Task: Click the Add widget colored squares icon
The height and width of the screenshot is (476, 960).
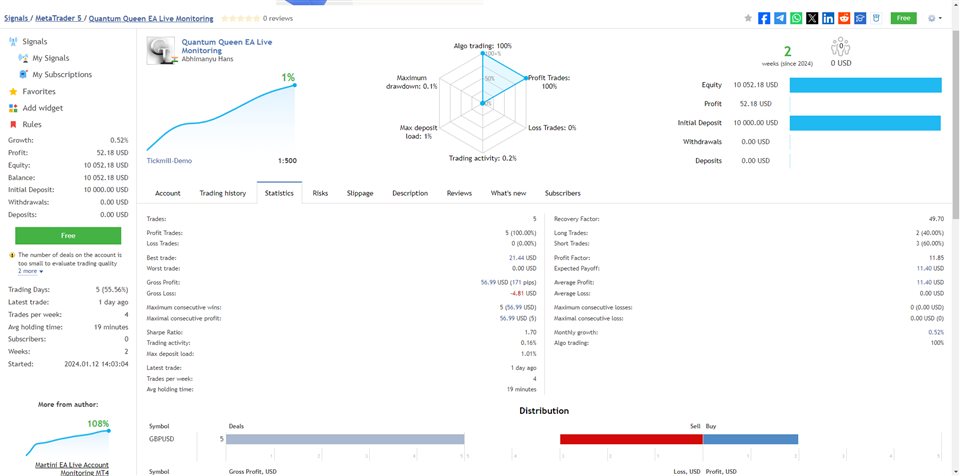Action: pos(13,108)
